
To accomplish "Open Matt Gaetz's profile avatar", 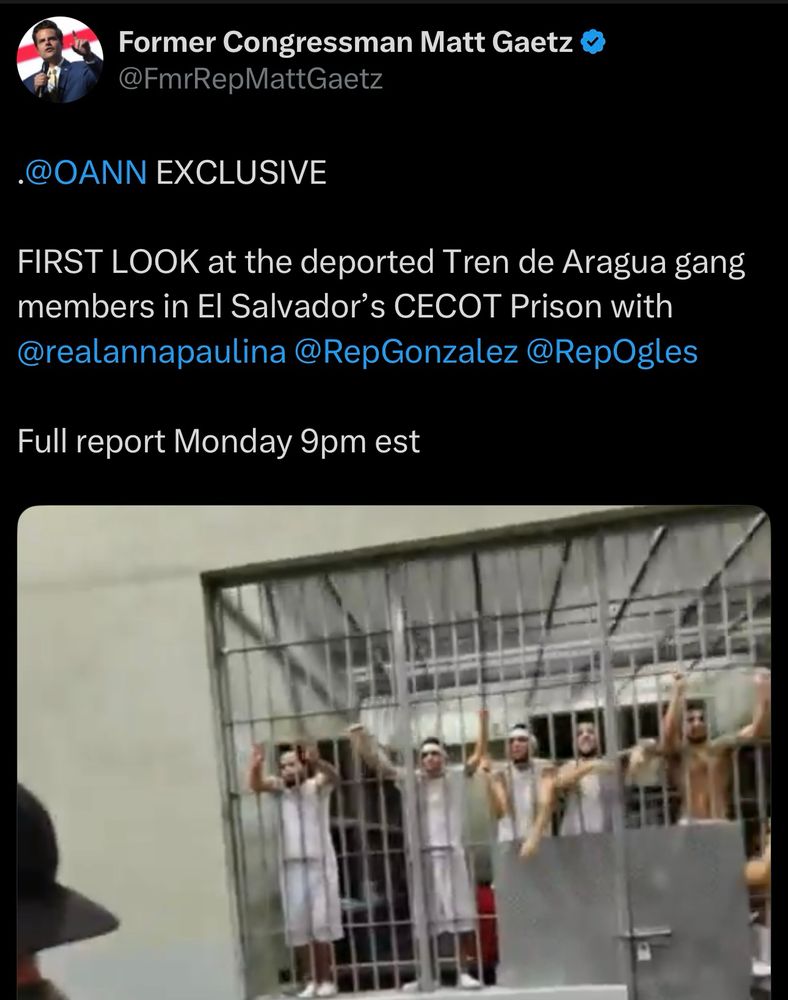I will (x=59, y=60).
